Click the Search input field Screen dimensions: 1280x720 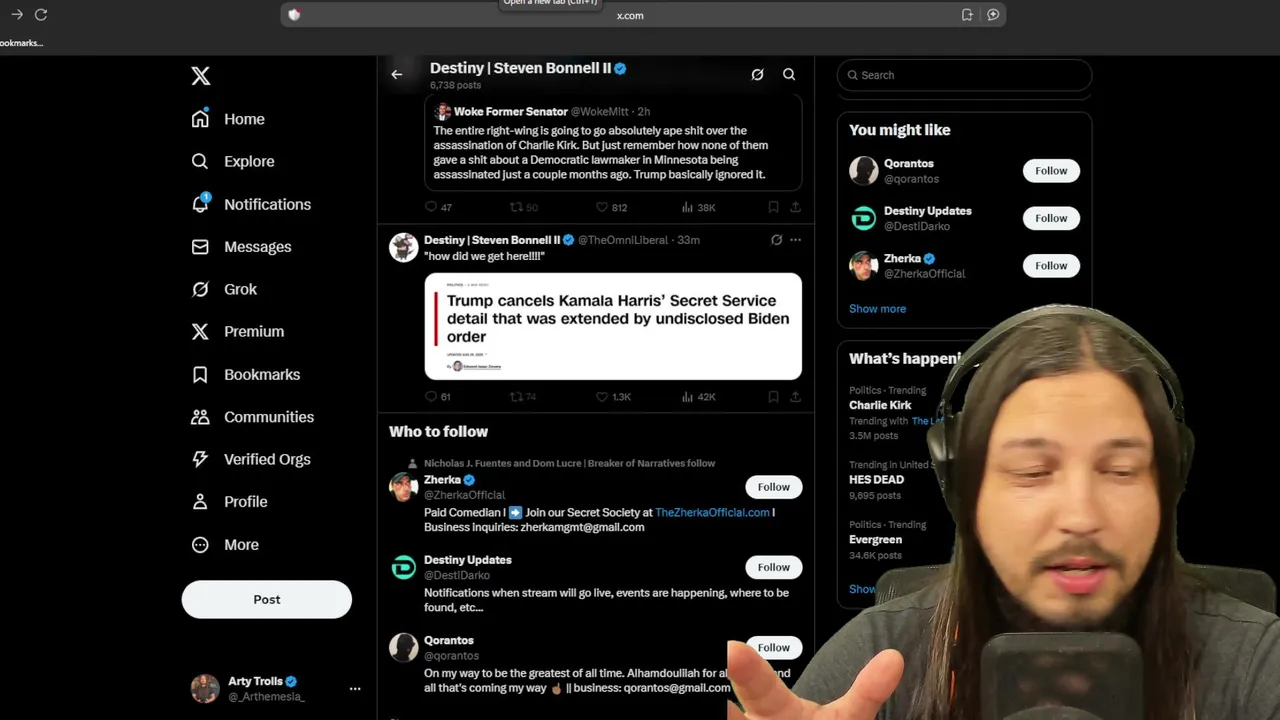tap(964, 75)
